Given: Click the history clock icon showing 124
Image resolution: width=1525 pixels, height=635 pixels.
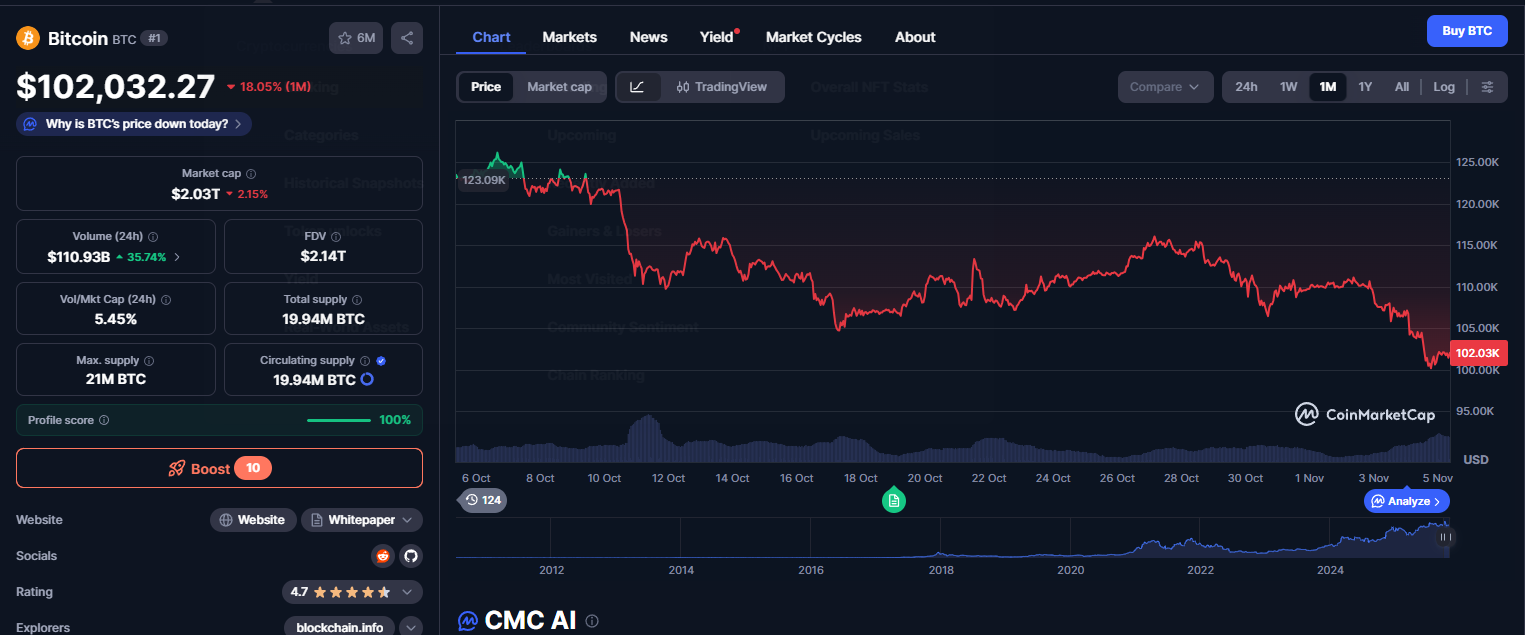Looking at the screenshot, I should click(482, 500).
